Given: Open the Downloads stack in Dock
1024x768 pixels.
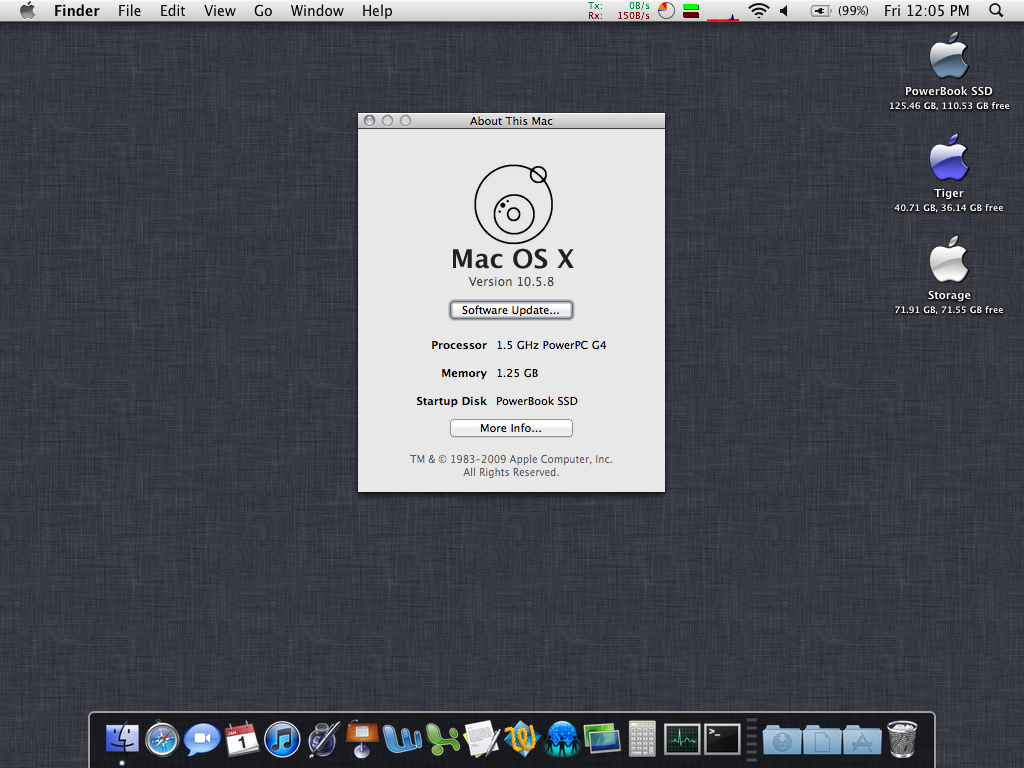Looking at the screenshot, I should [782, 740].
